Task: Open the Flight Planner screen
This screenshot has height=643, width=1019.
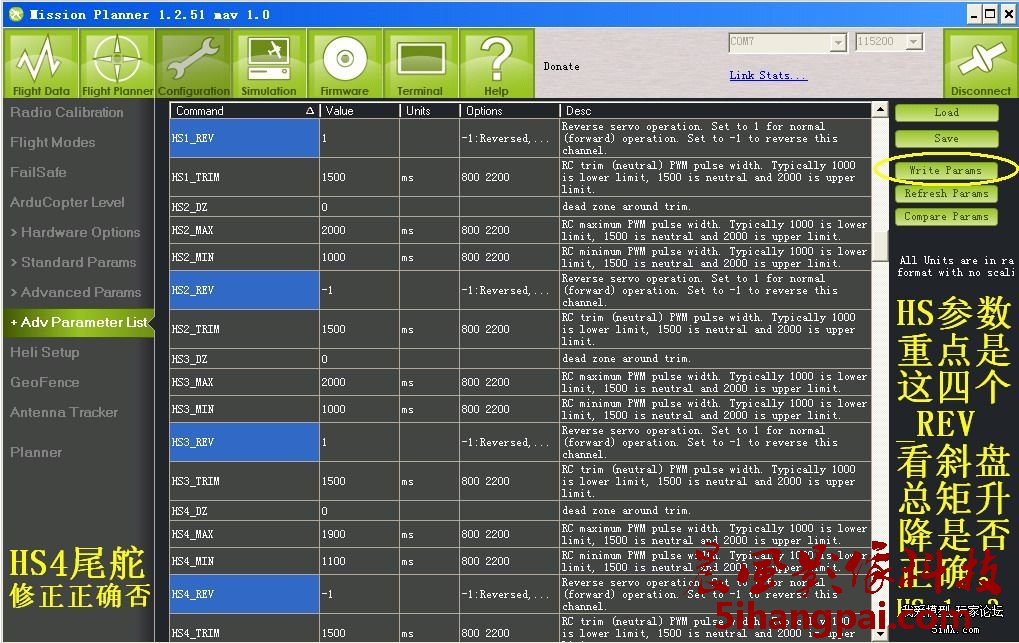Action: tap(117, 63)
